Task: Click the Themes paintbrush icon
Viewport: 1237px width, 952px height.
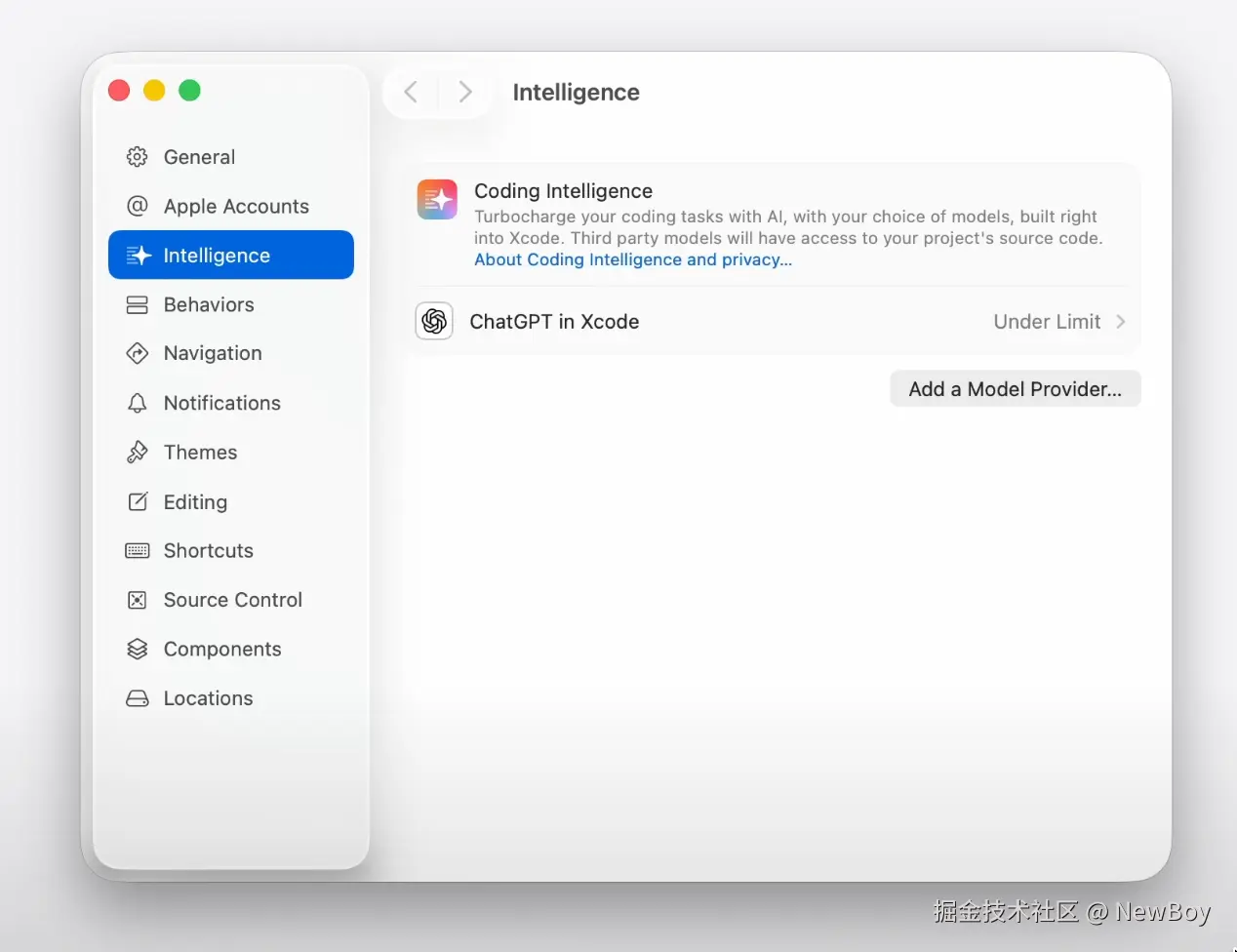Action: coord(138,453)
